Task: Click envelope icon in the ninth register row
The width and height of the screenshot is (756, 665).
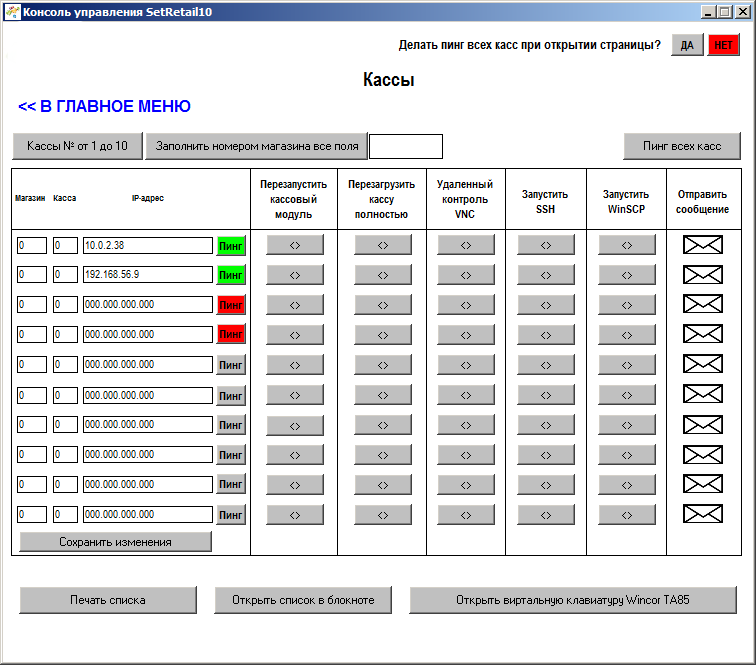Action: [x=702, y=484]
